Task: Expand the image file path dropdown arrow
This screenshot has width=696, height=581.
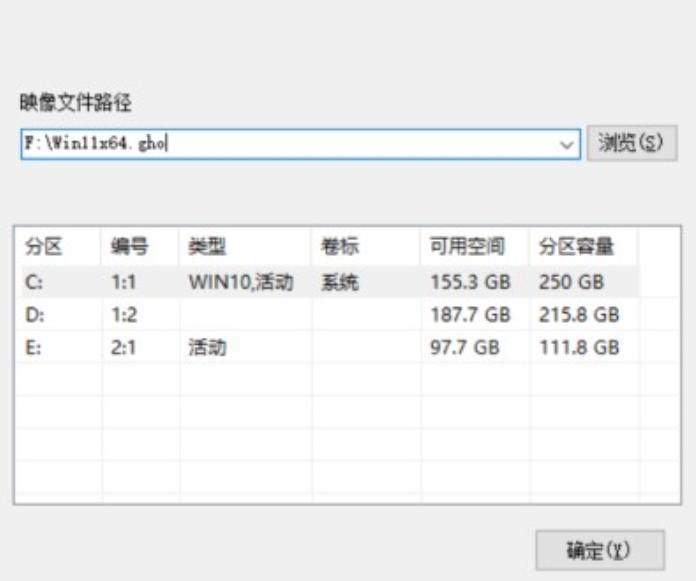Action: pos(568,144)
